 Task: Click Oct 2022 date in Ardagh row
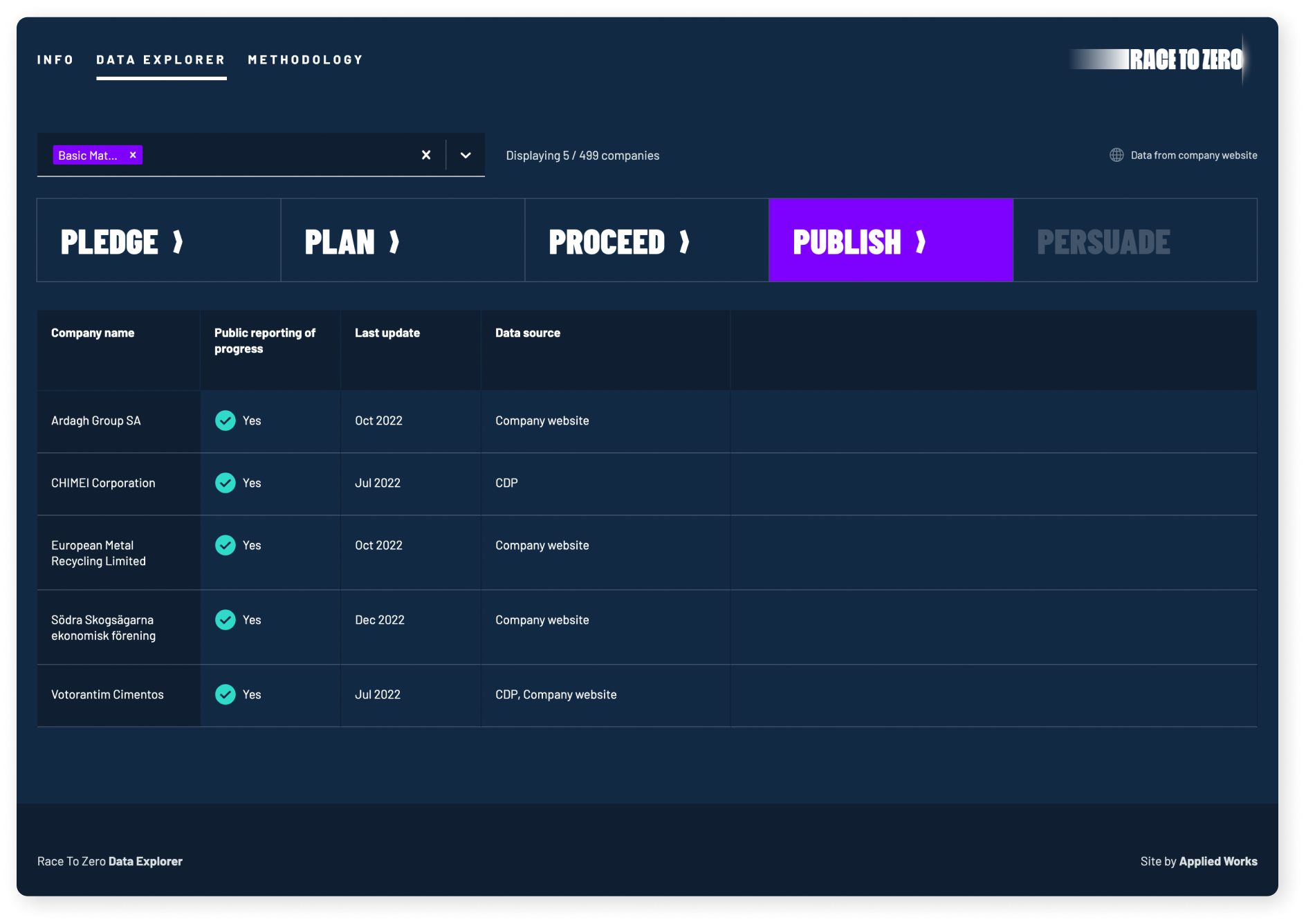tap(378, 421)
